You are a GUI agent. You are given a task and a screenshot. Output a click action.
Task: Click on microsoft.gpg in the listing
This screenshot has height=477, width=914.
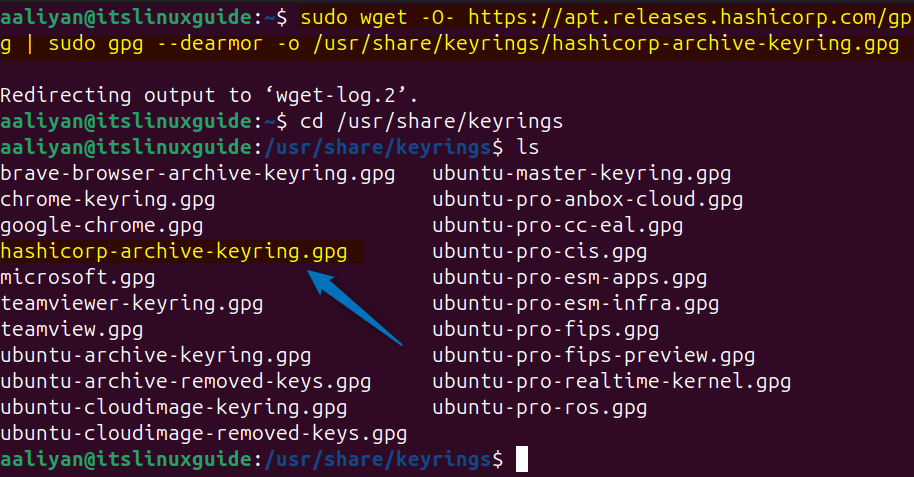(x=78, y=278)
